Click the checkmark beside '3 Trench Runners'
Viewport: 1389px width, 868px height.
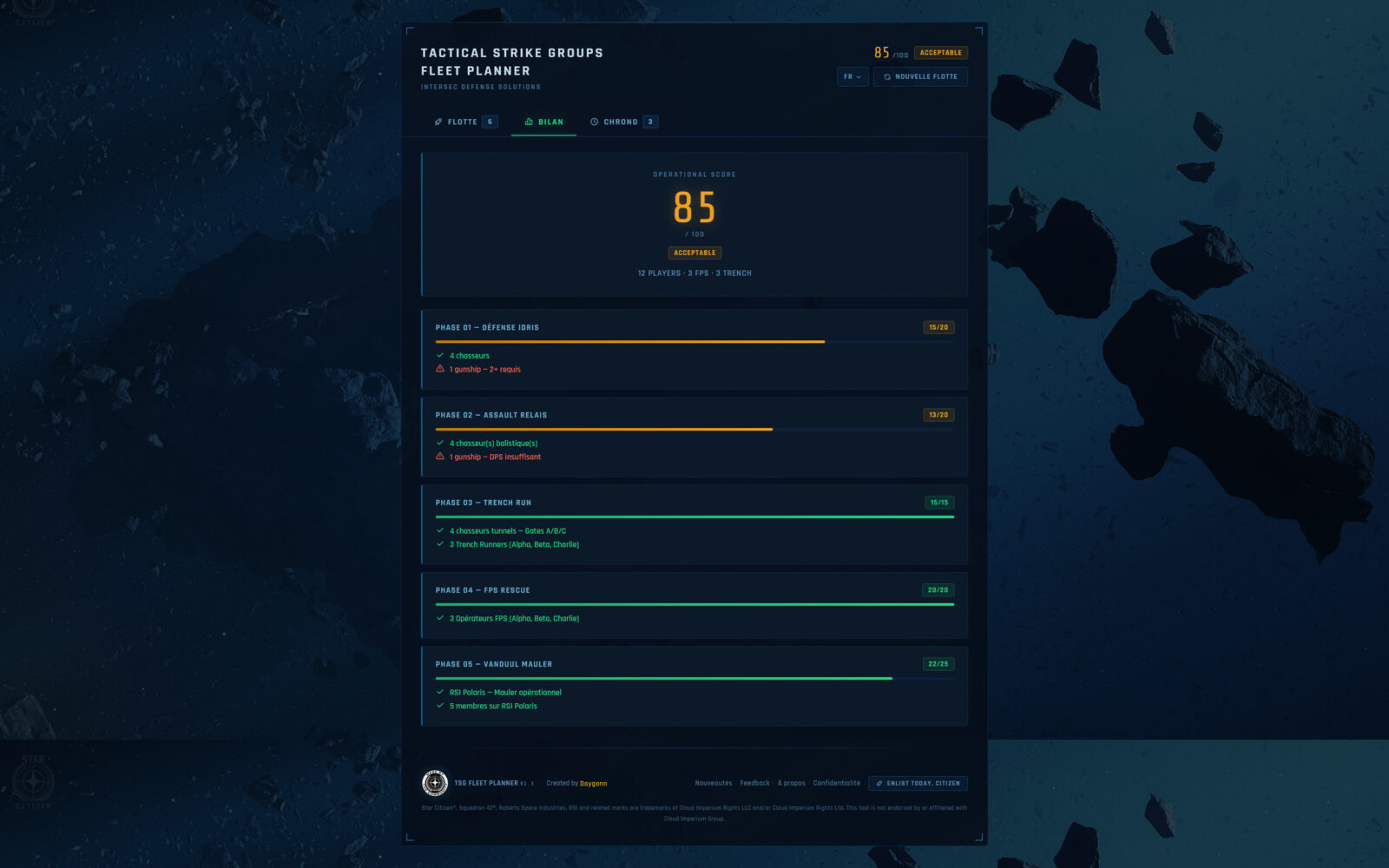[440, 544]
